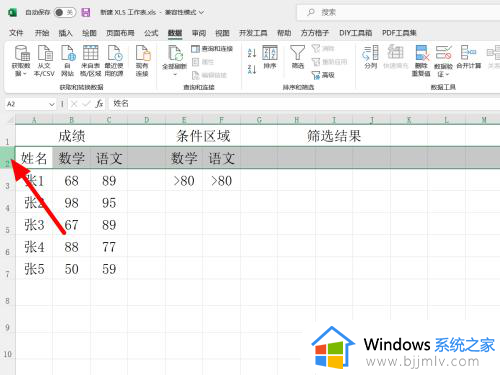500x375 pixels.
Task: Switch to the DIY工具箱 tab
Action: click(356, 33)
